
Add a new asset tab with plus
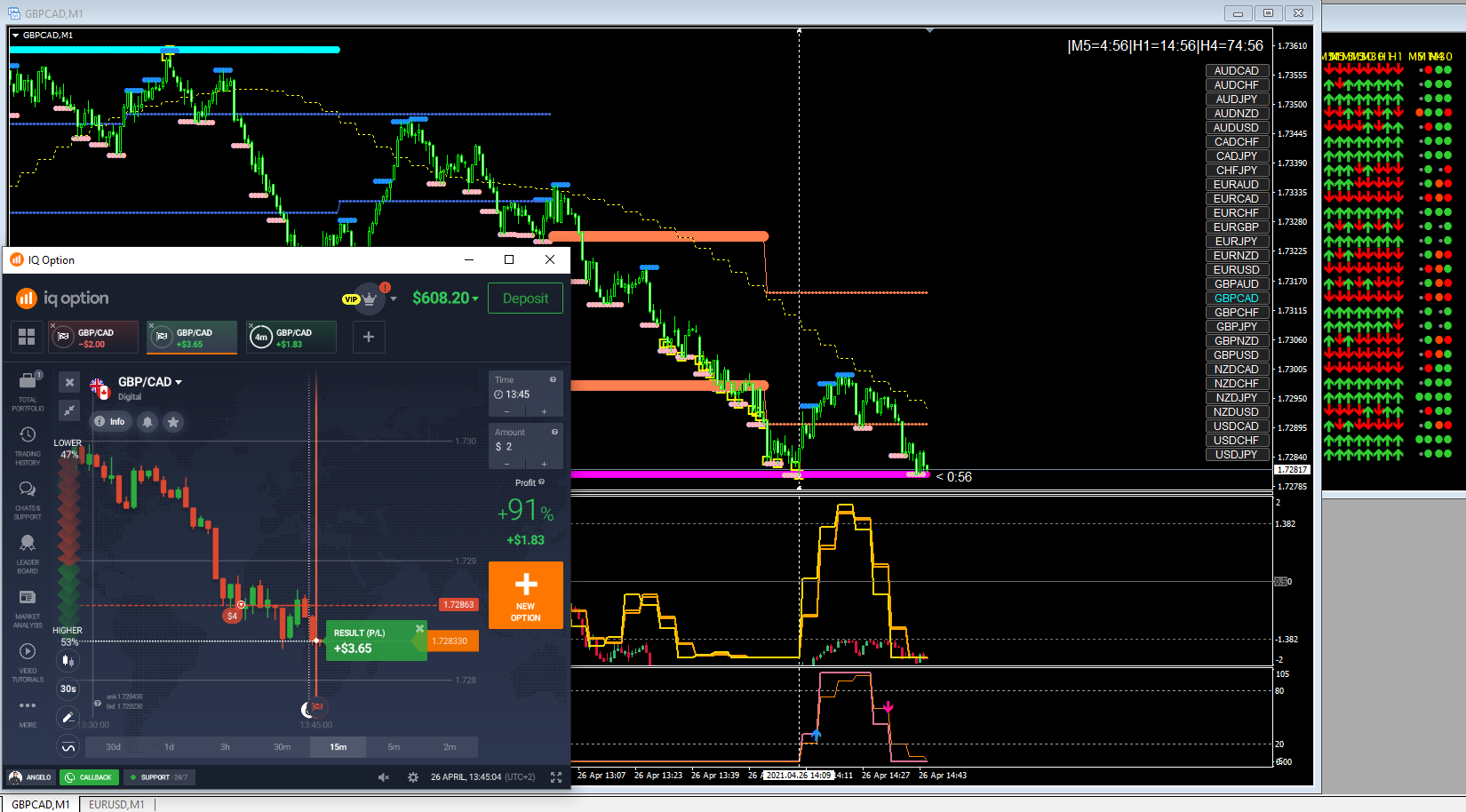[x=369, y=337]
